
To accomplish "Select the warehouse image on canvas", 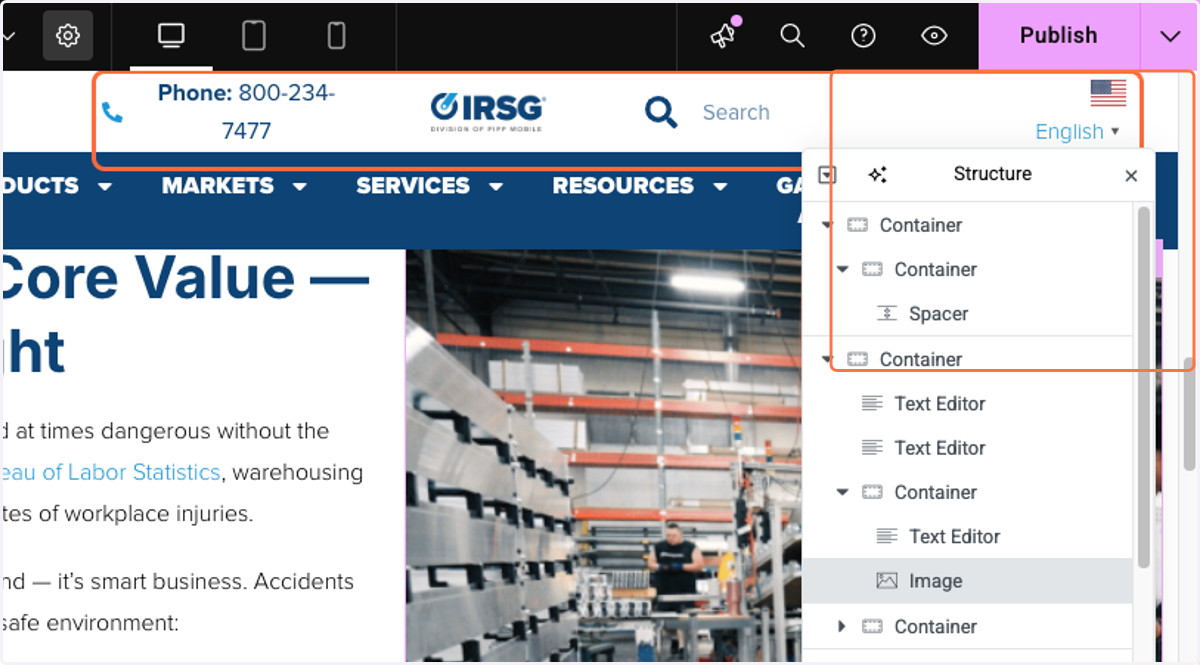I will point(603,455).
